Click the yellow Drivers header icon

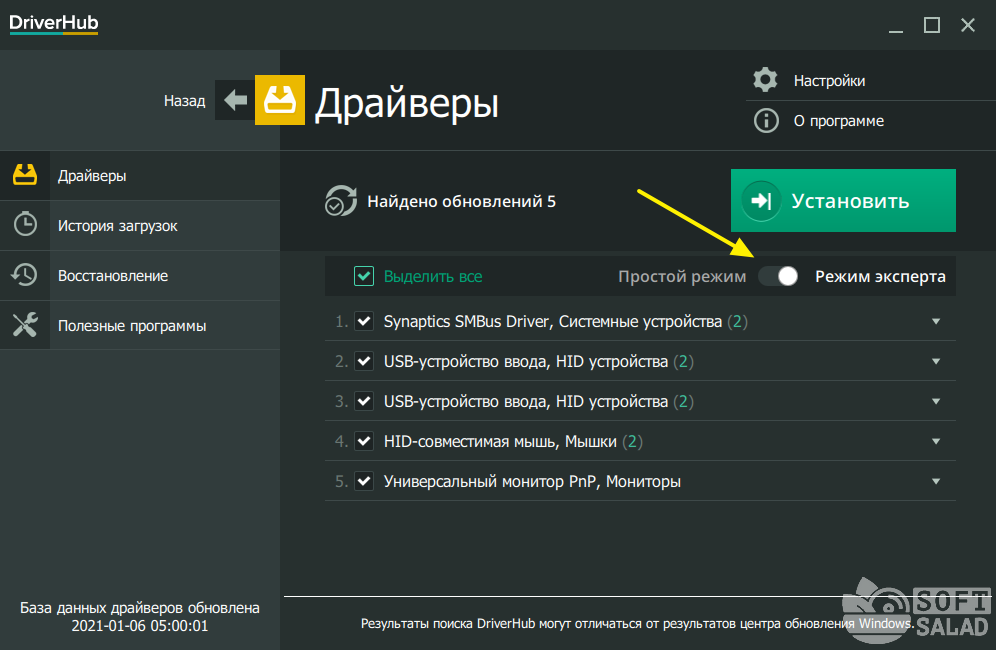coord(279,100)
